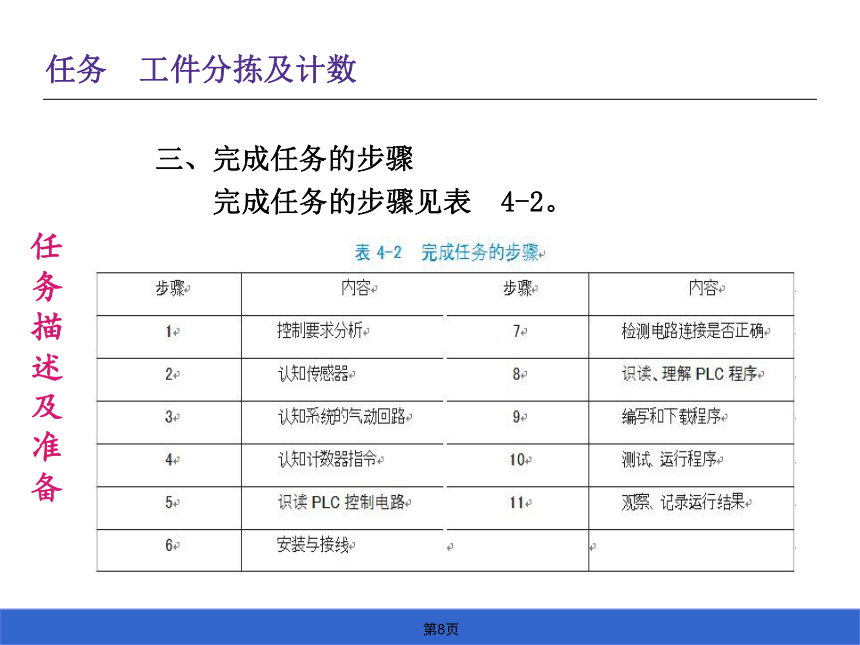Click the page indicator 第8页

tap(440, 629)
